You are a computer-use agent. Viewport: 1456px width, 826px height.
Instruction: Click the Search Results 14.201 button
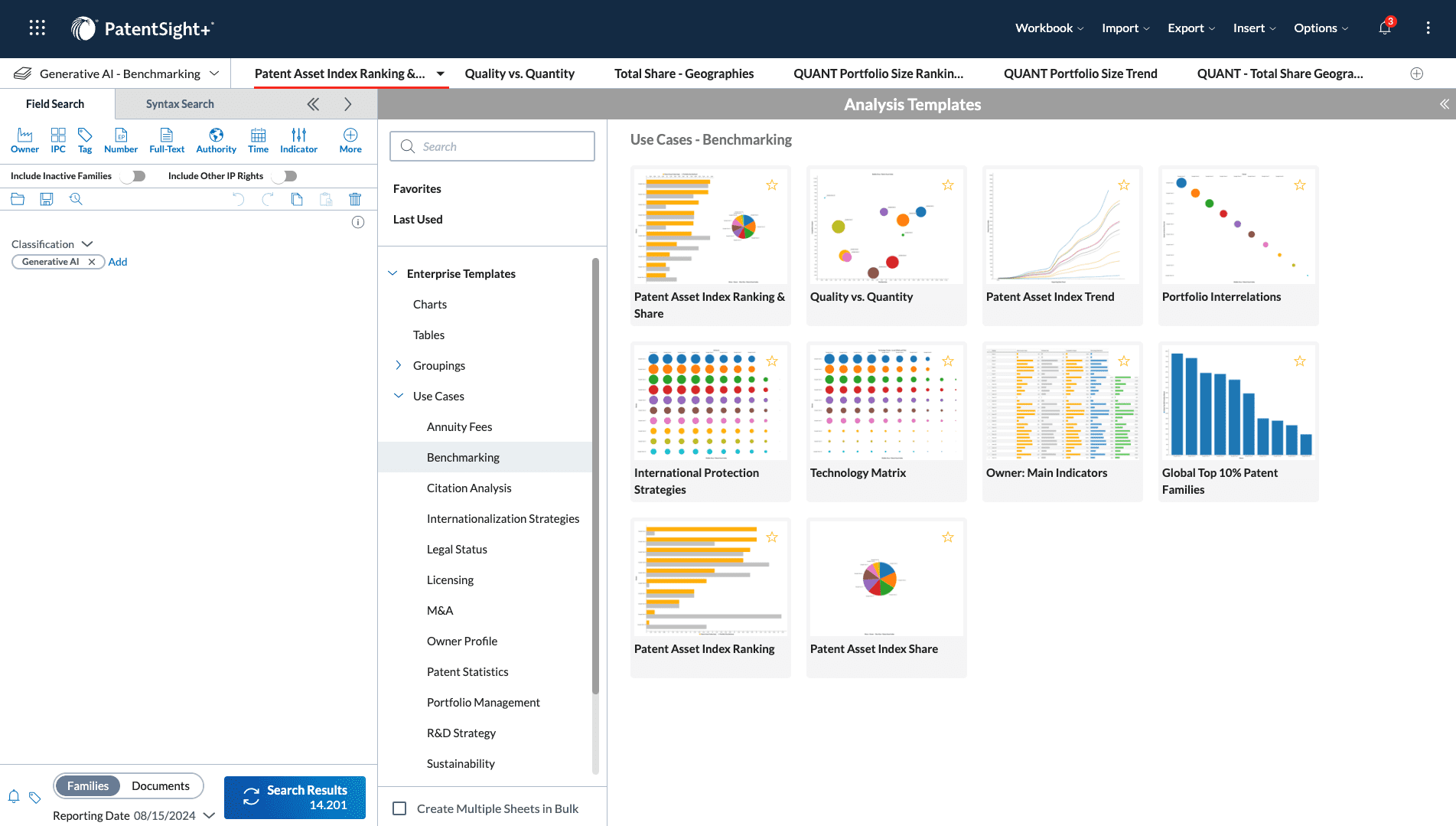tap(295, 798)
